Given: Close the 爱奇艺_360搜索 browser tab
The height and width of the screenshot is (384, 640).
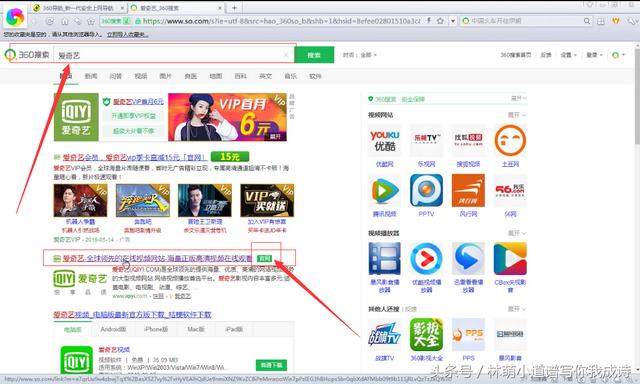Looking at the screenshot, I should click(x=220, y=8).
